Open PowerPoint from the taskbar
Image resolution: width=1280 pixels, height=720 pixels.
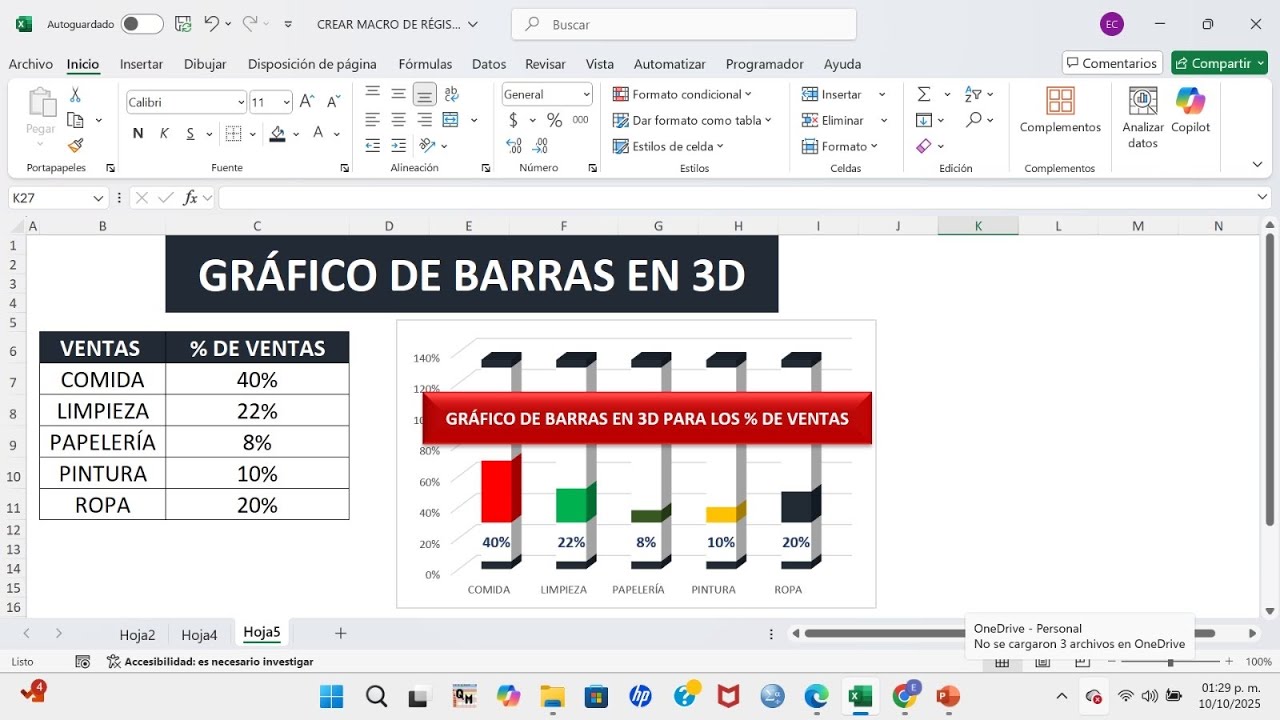click(x=948, y=696)
